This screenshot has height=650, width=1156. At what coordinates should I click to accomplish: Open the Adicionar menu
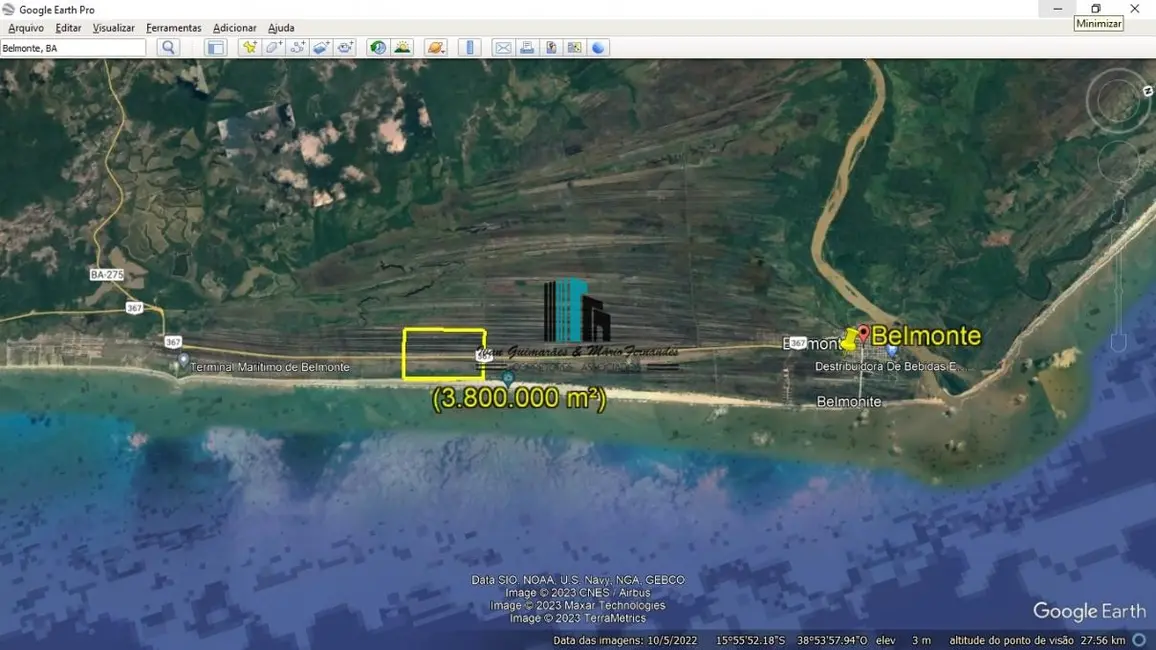pyautogui.click(x=234, y=28)
